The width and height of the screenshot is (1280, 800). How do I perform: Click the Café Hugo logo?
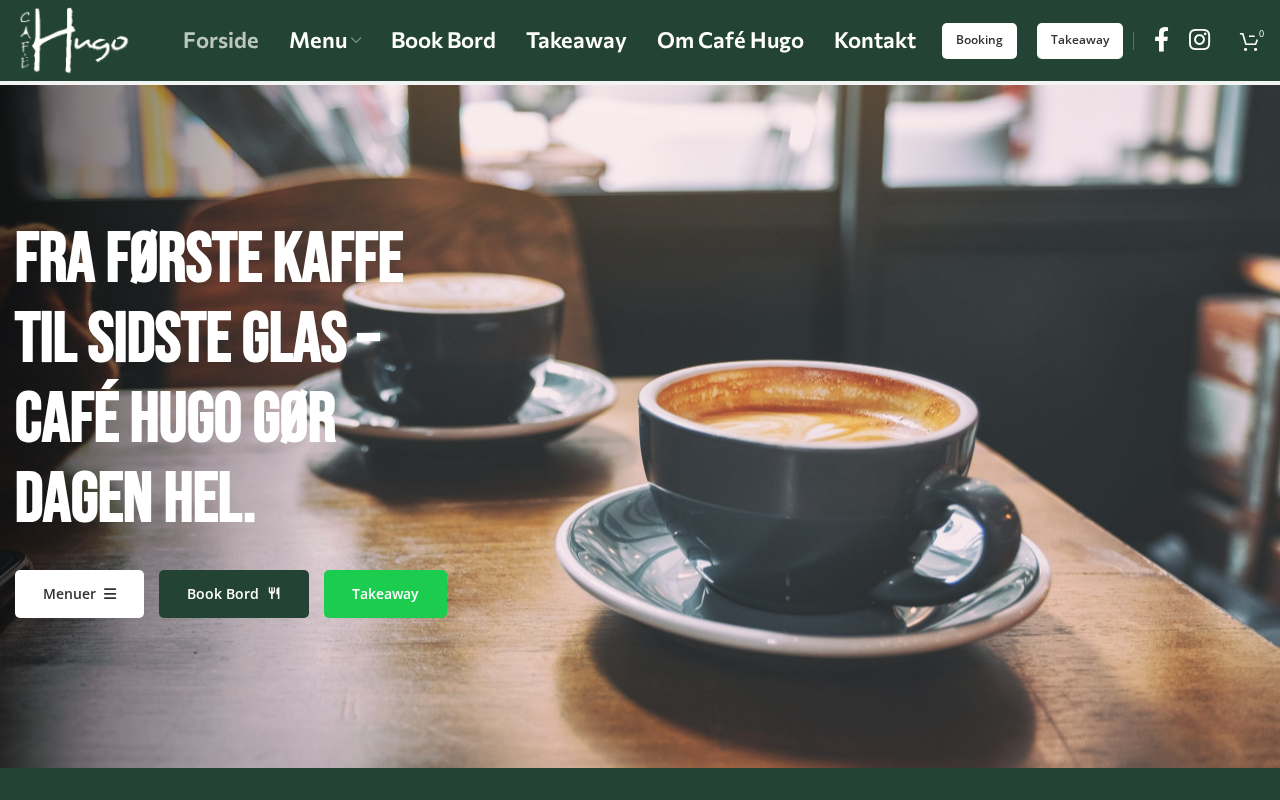click(x=74, y=40)
